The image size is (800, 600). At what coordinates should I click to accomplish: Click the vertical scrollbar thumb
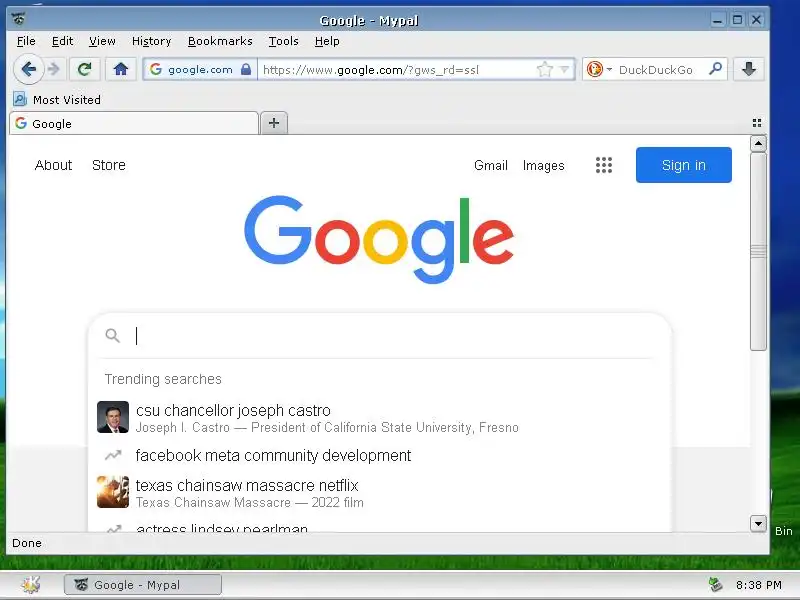coord(758,252)
